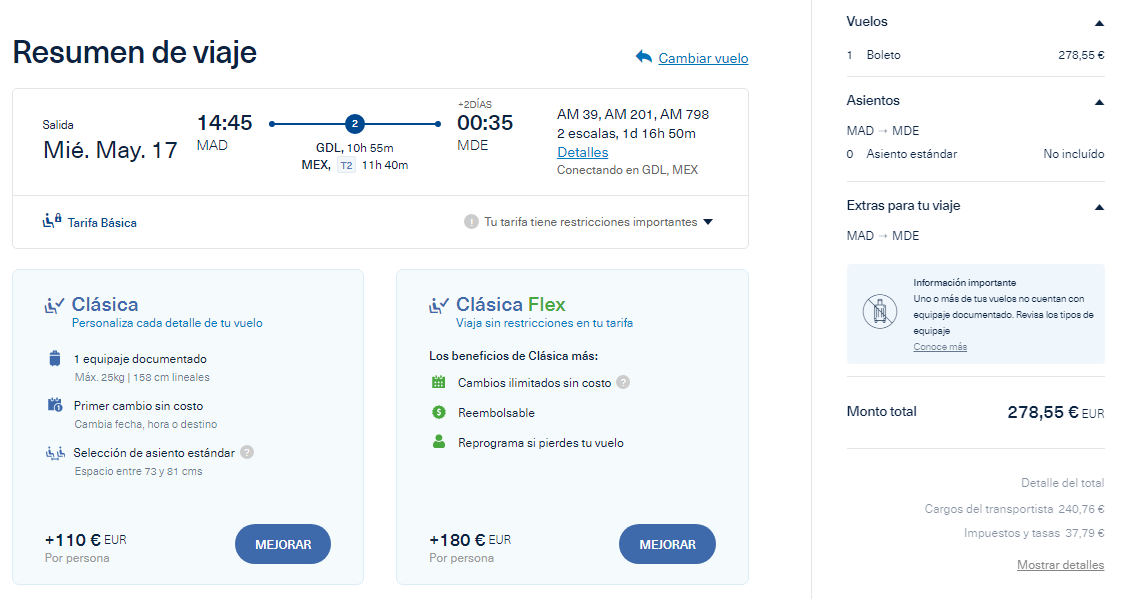1131x599 pixels.
Task: Collapse the Vuelos summary section
Action: [x=1099, y=23]
